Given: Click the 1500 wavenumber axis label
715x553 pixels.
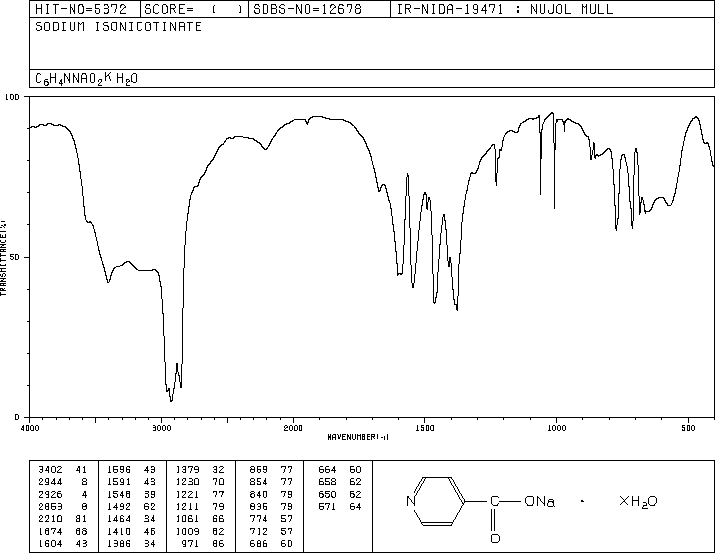Looking at the screenshot, I should pos(425,428).
